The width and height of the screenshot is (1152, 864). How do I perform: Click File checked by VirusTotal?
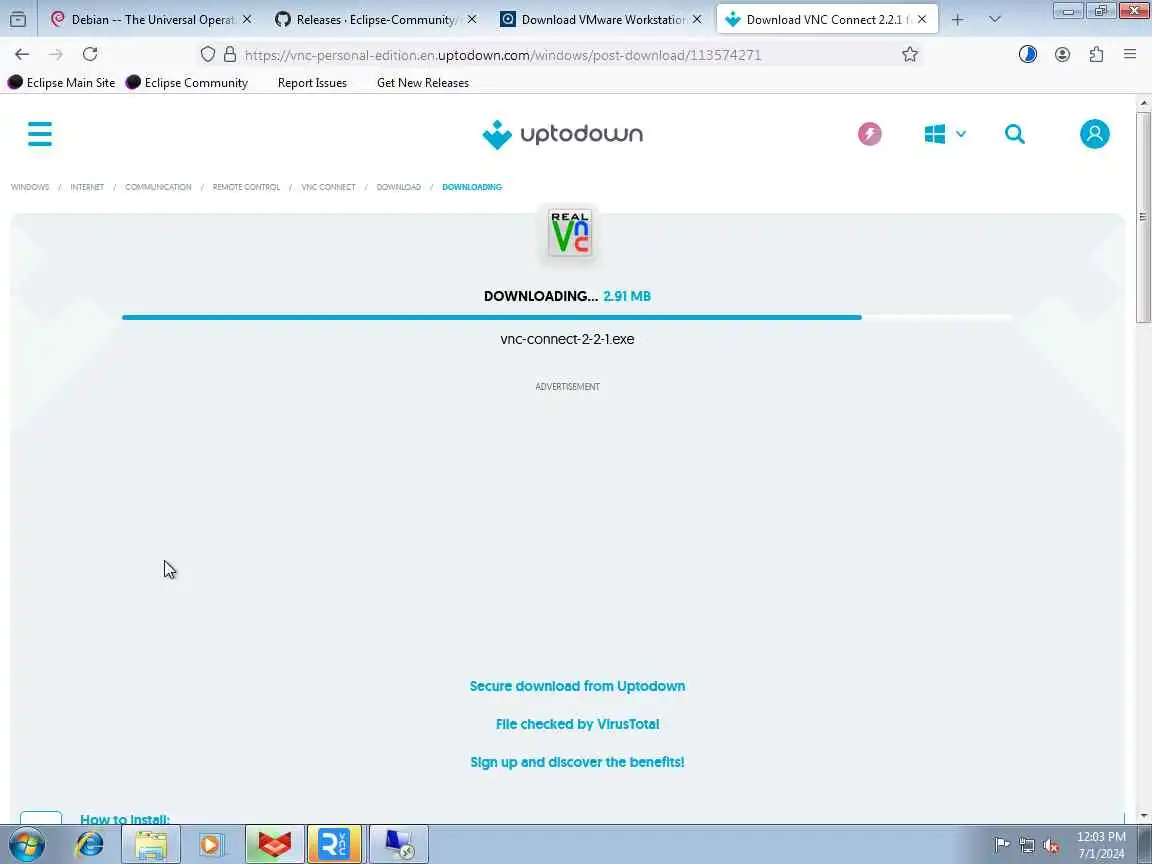577,724
